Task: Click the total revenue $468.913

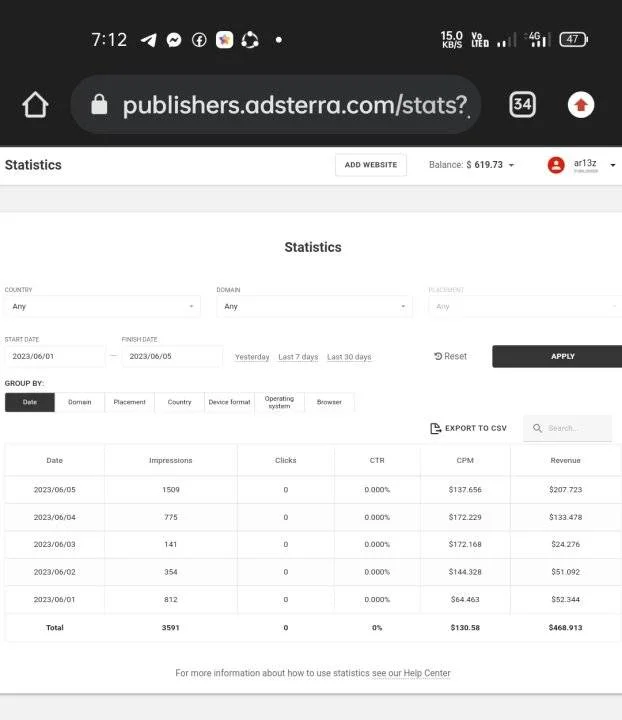Action: tap(566, 627)
